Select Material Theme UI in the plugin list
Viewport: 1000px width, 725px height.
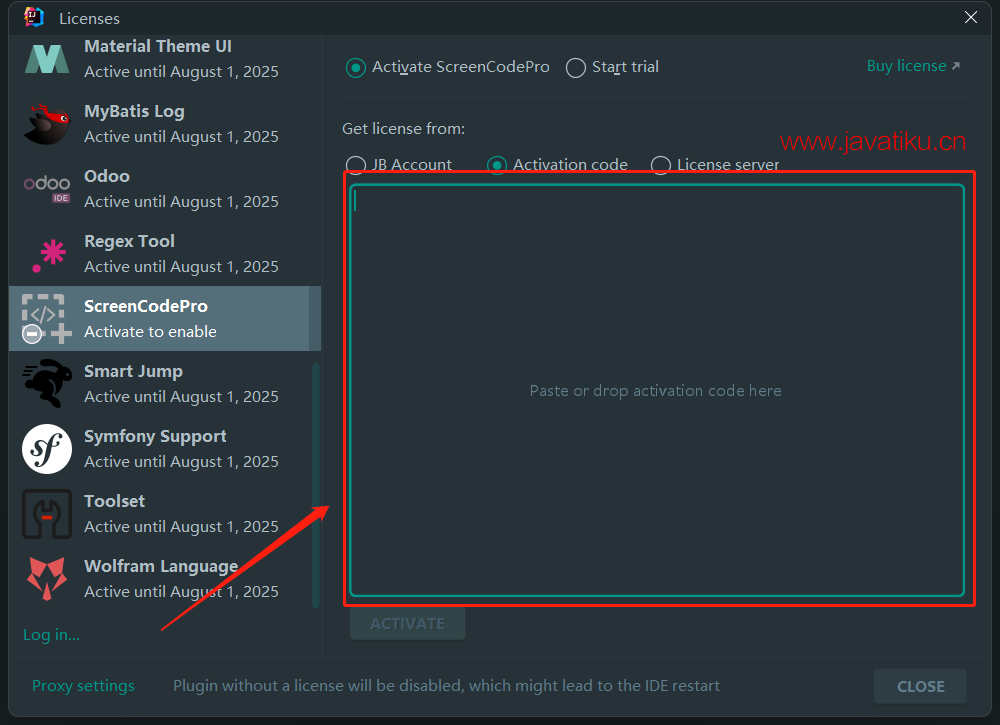[165, 59]
